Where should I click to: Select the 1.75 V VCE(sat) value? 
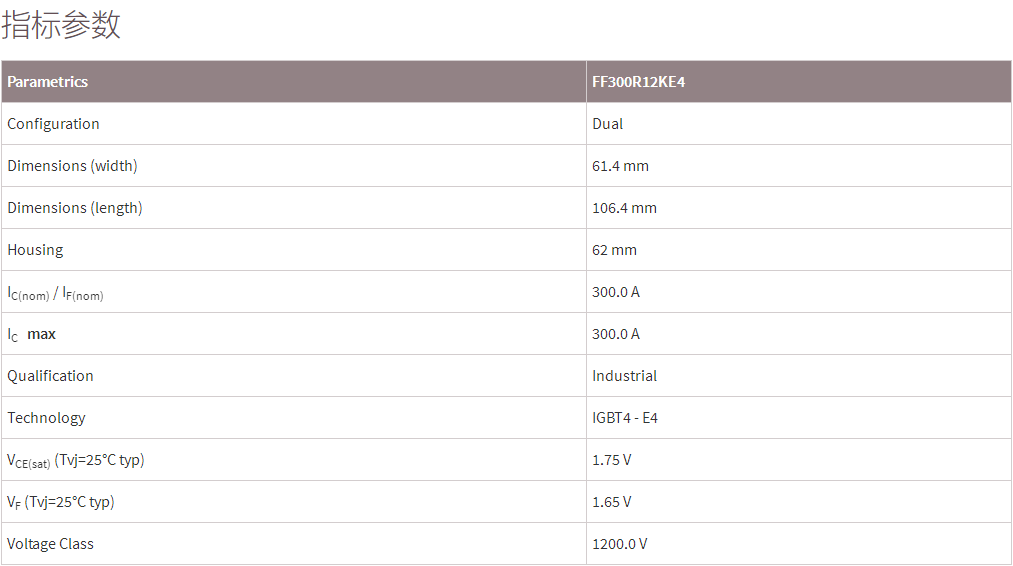pyautogui.click(x=612, y=460)
